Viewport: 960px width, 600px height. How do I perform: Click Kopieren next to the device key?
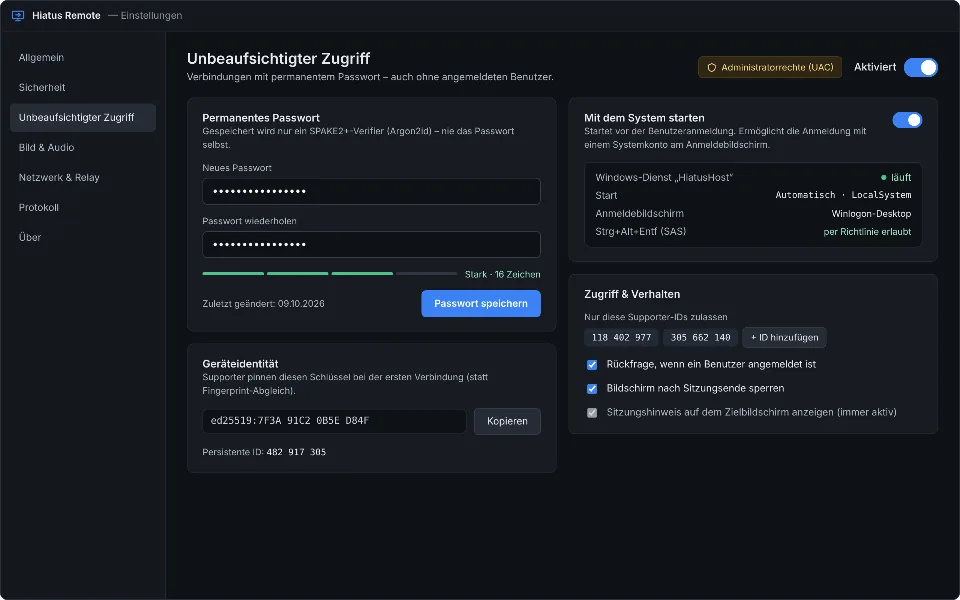pyautogui.click(x=507, y=421)
